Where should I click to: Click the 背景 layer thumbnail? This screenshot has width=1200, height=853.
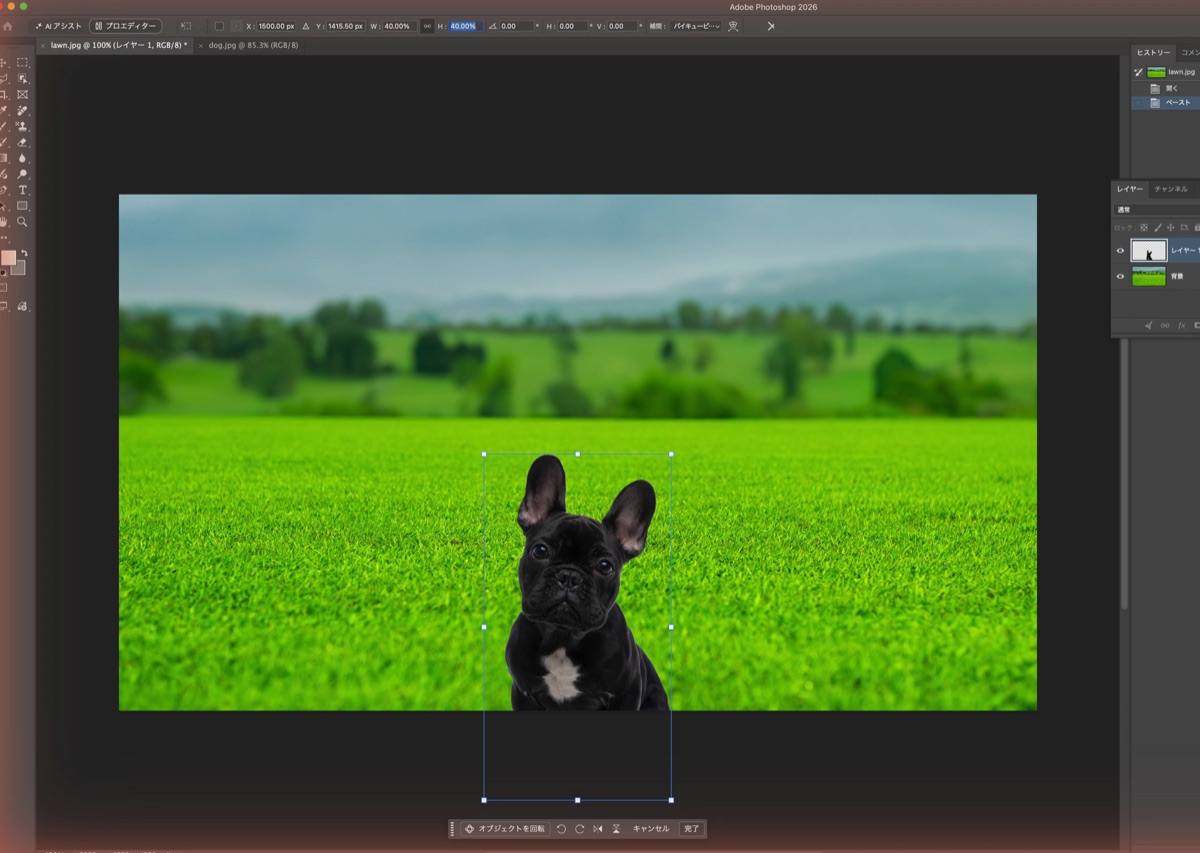(1149, 276)
